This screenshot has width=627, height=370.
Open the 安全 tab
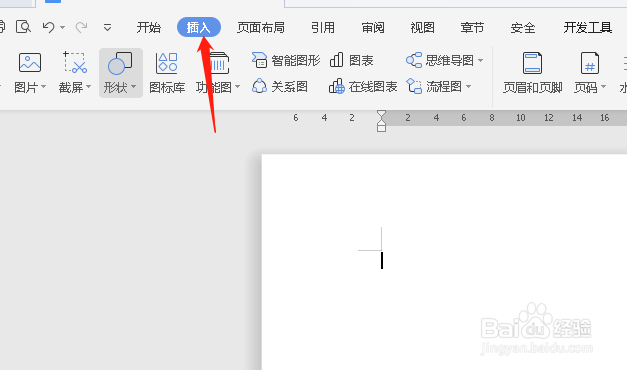click(x=523, y=28)
